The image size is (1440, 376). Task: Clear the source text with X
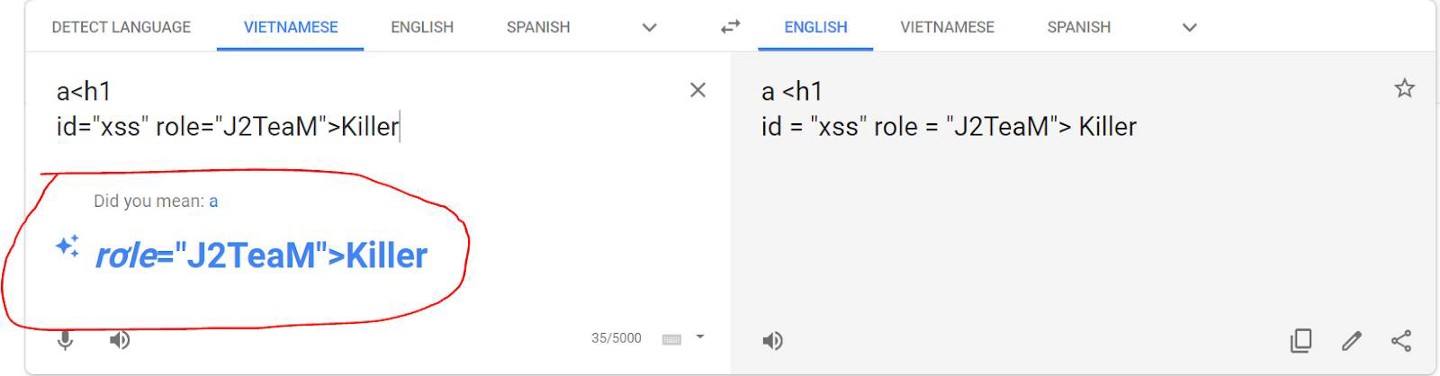[x=698, y=90]
